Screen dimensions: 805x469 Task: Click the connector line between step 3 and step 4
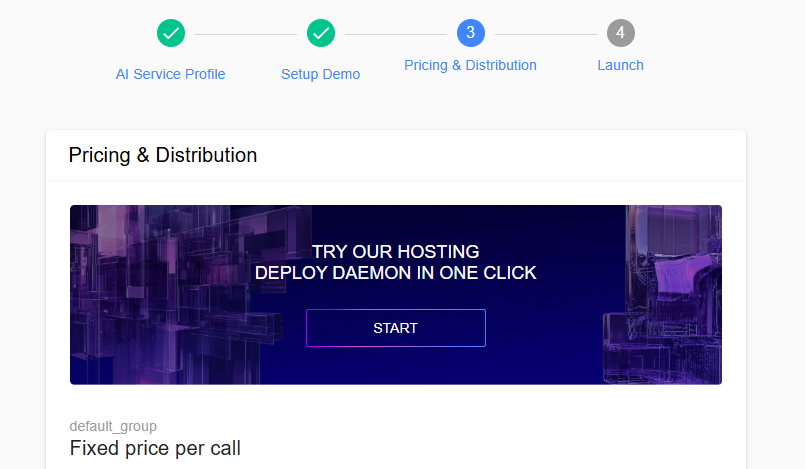(x=546, y=34)
